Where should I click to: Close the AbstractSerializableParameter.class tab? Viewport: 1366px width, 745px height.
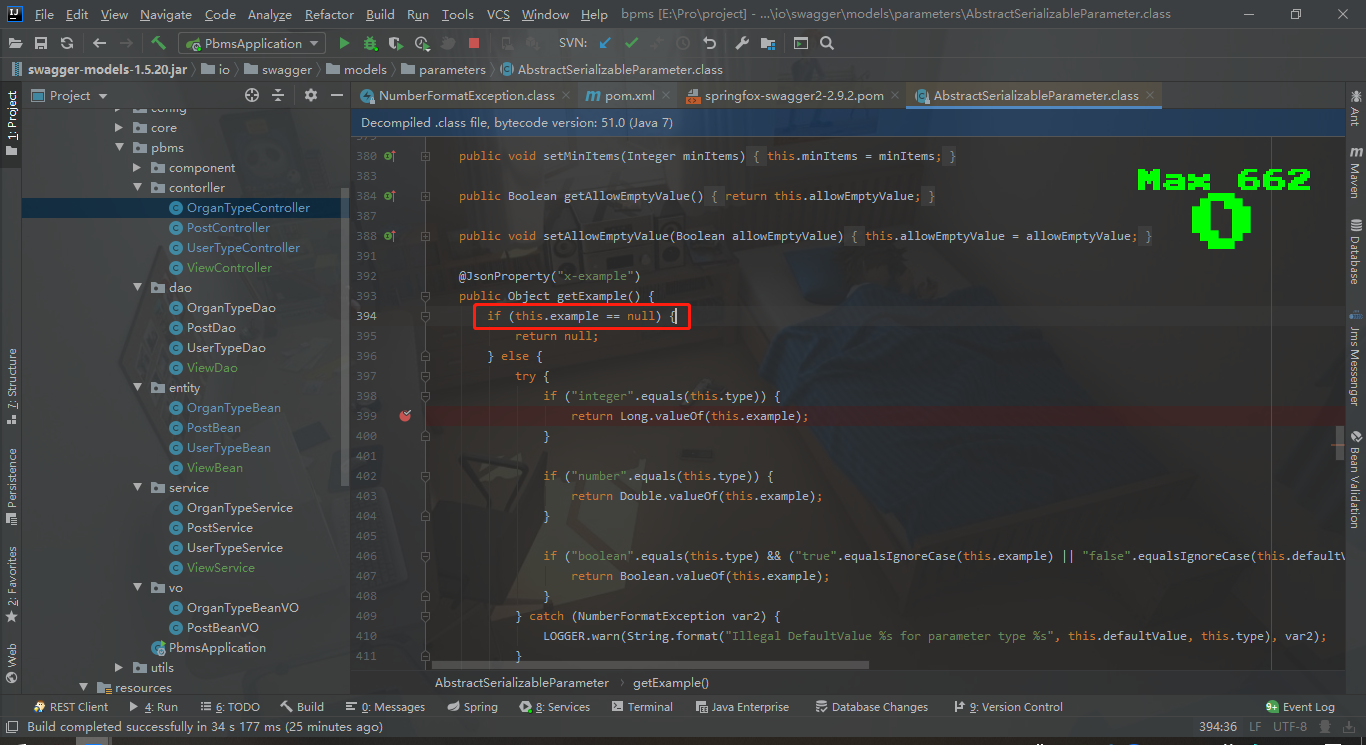pyautogui.click(x=1150, y=96)
